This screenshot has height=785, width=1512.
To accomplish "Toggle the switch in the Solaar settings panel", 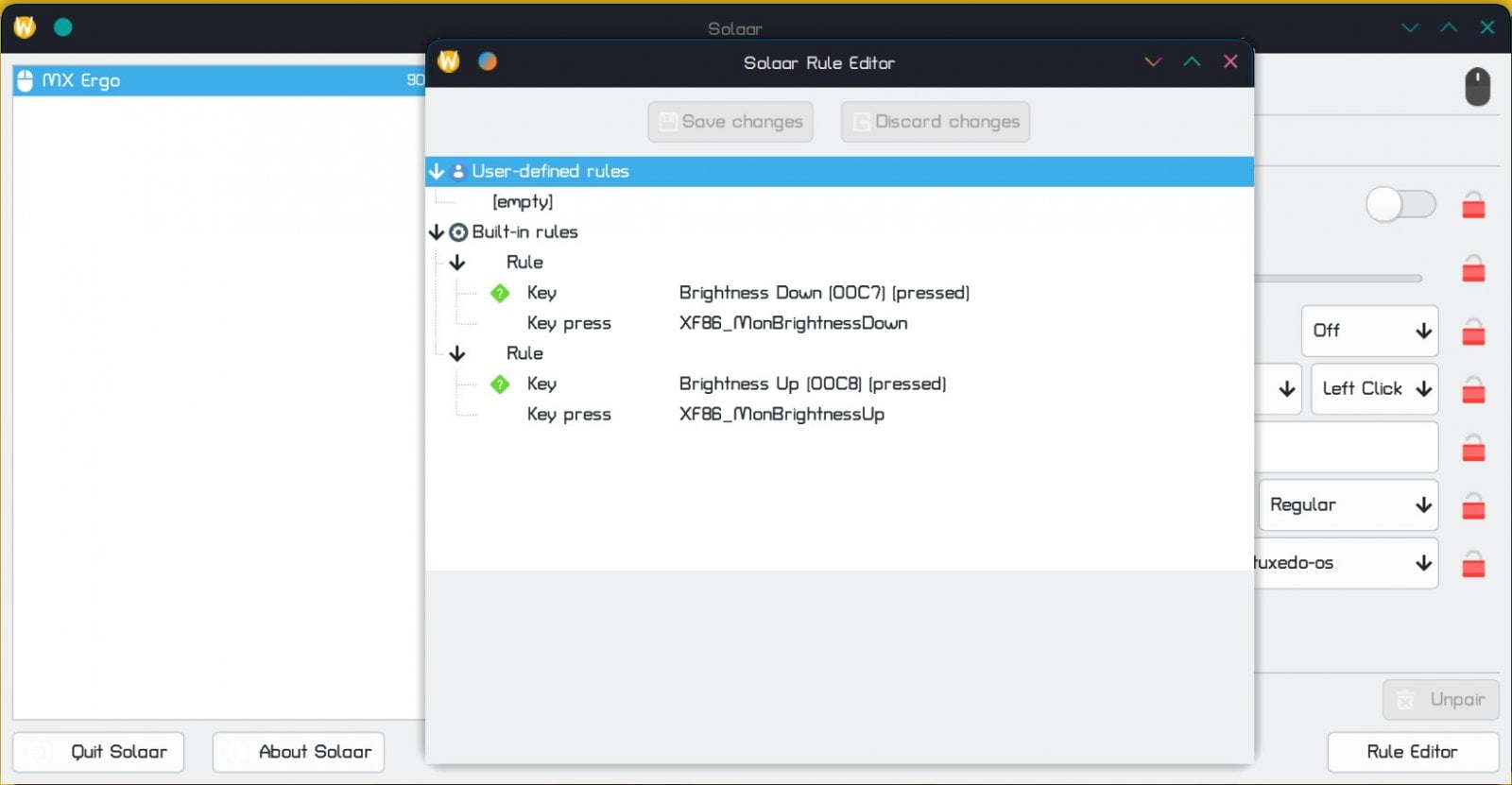I will pos(1401,204).
